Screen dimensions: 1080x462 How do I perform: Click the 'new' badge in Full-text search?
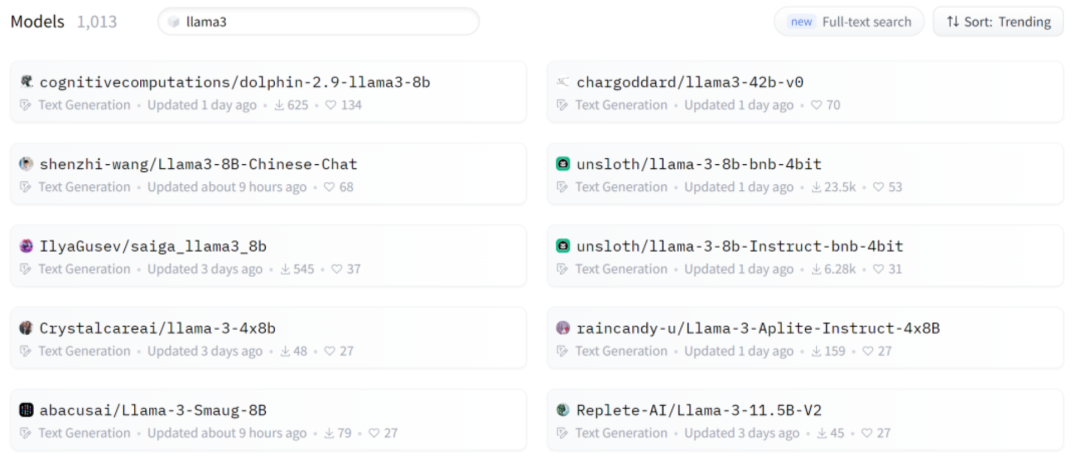(802, 22)
